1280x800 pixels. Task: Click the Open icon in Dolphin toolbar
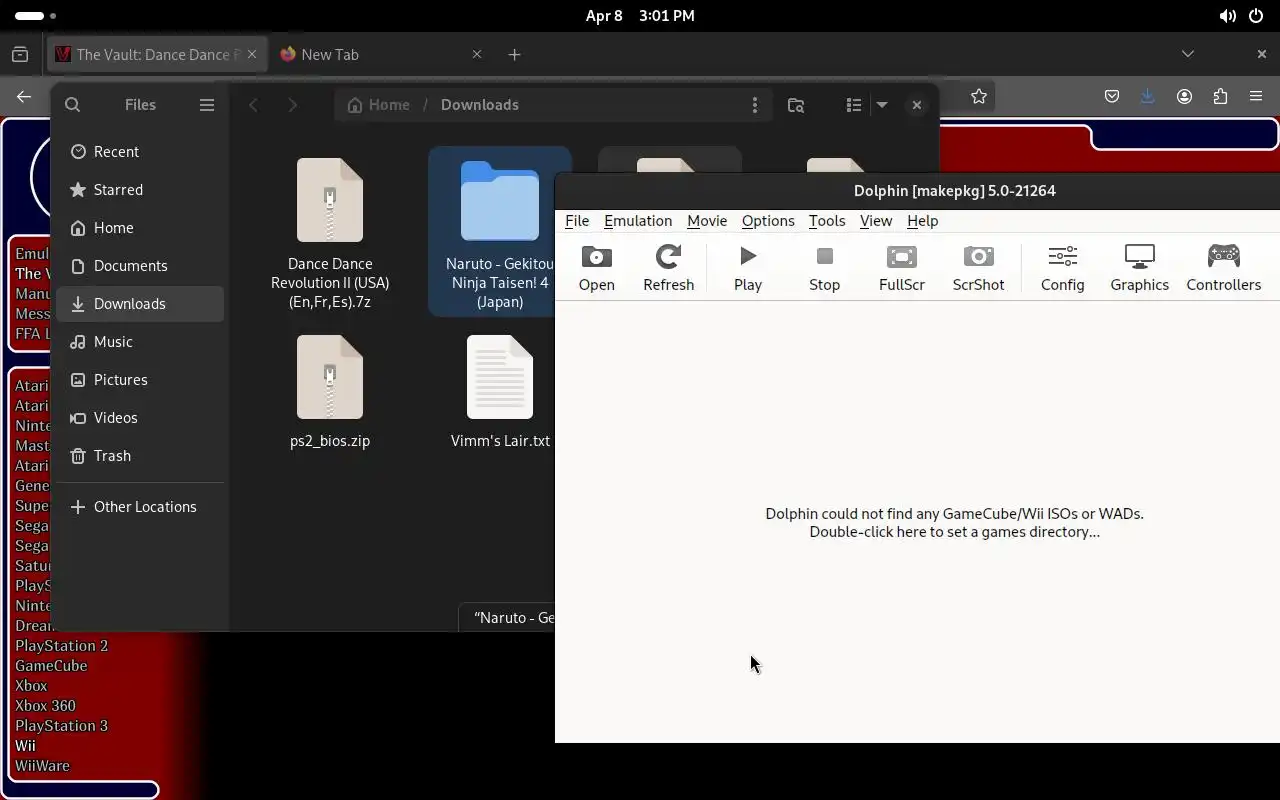click(597, 268)
